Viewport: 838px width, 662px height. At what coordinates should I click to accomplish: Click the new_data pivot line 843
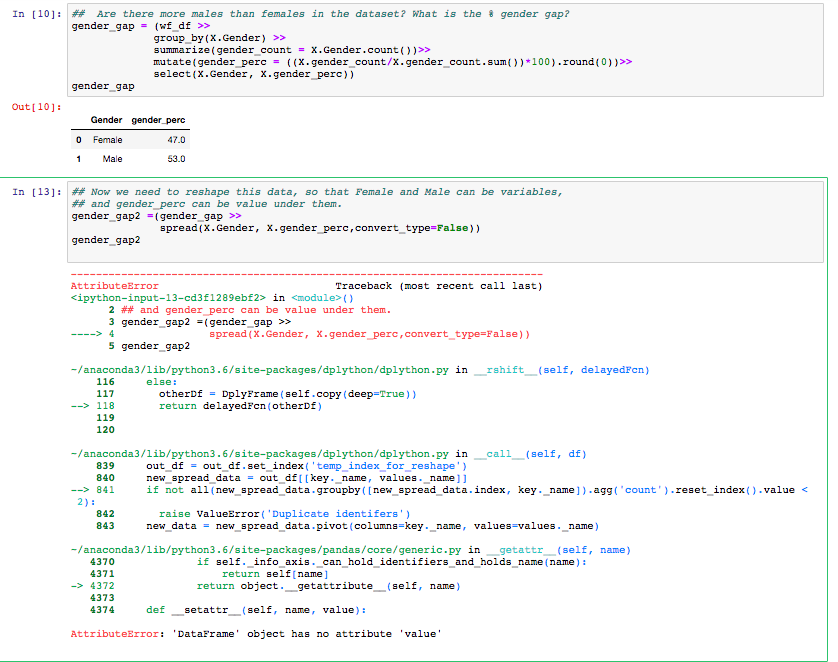(x=373, y=526)
